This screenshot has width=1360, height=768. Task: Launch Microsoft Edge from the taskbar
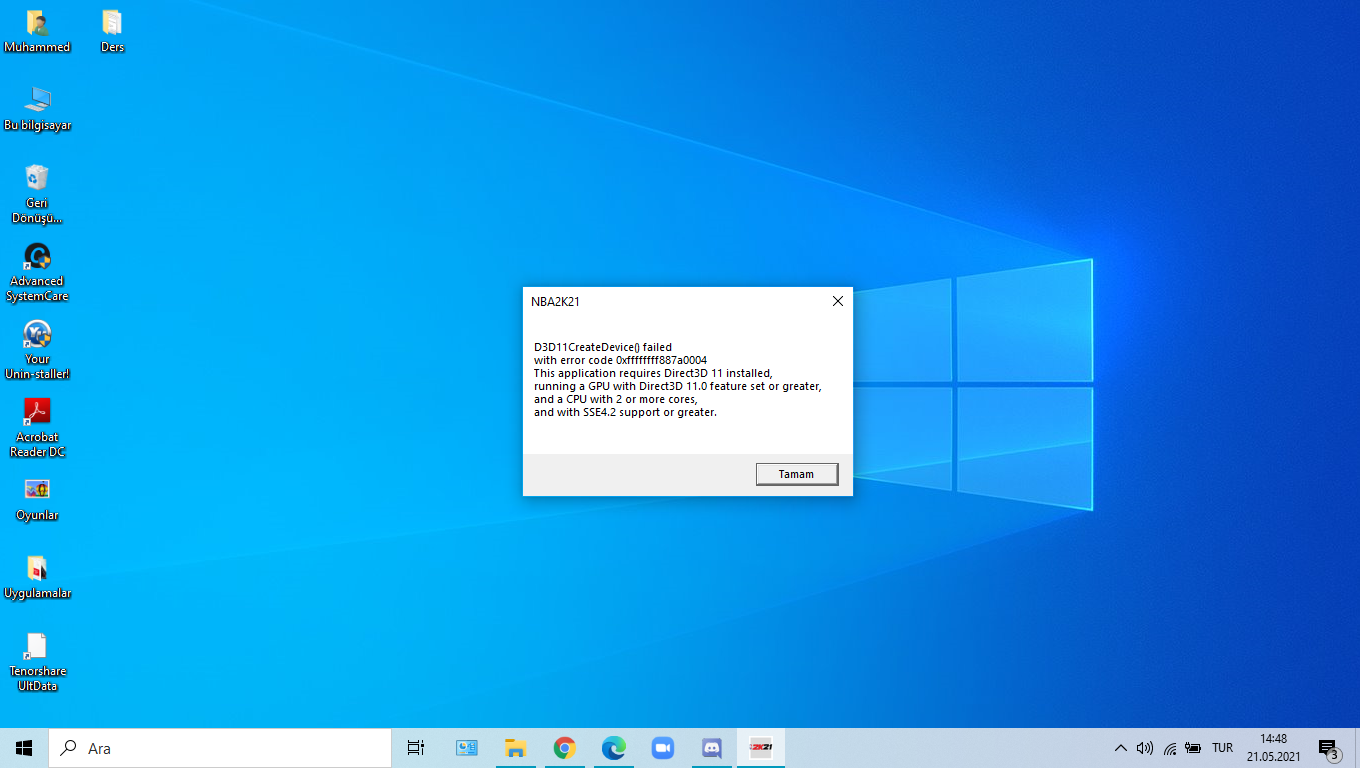(614, 748)
